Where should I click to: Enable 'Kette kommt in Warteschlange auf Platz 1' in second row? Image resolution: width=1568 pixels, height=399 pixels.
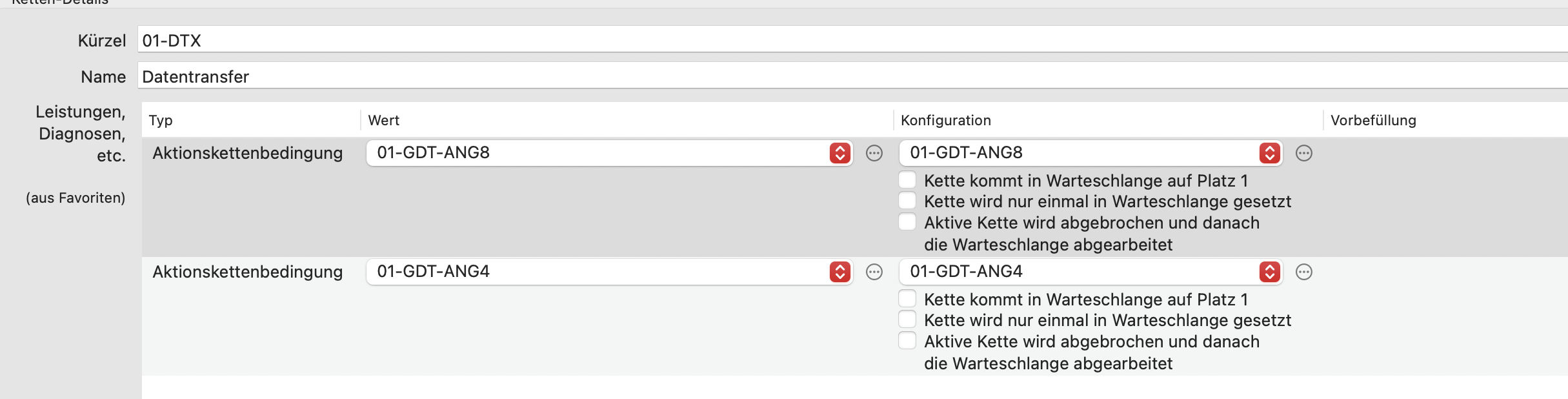(907, 298)
